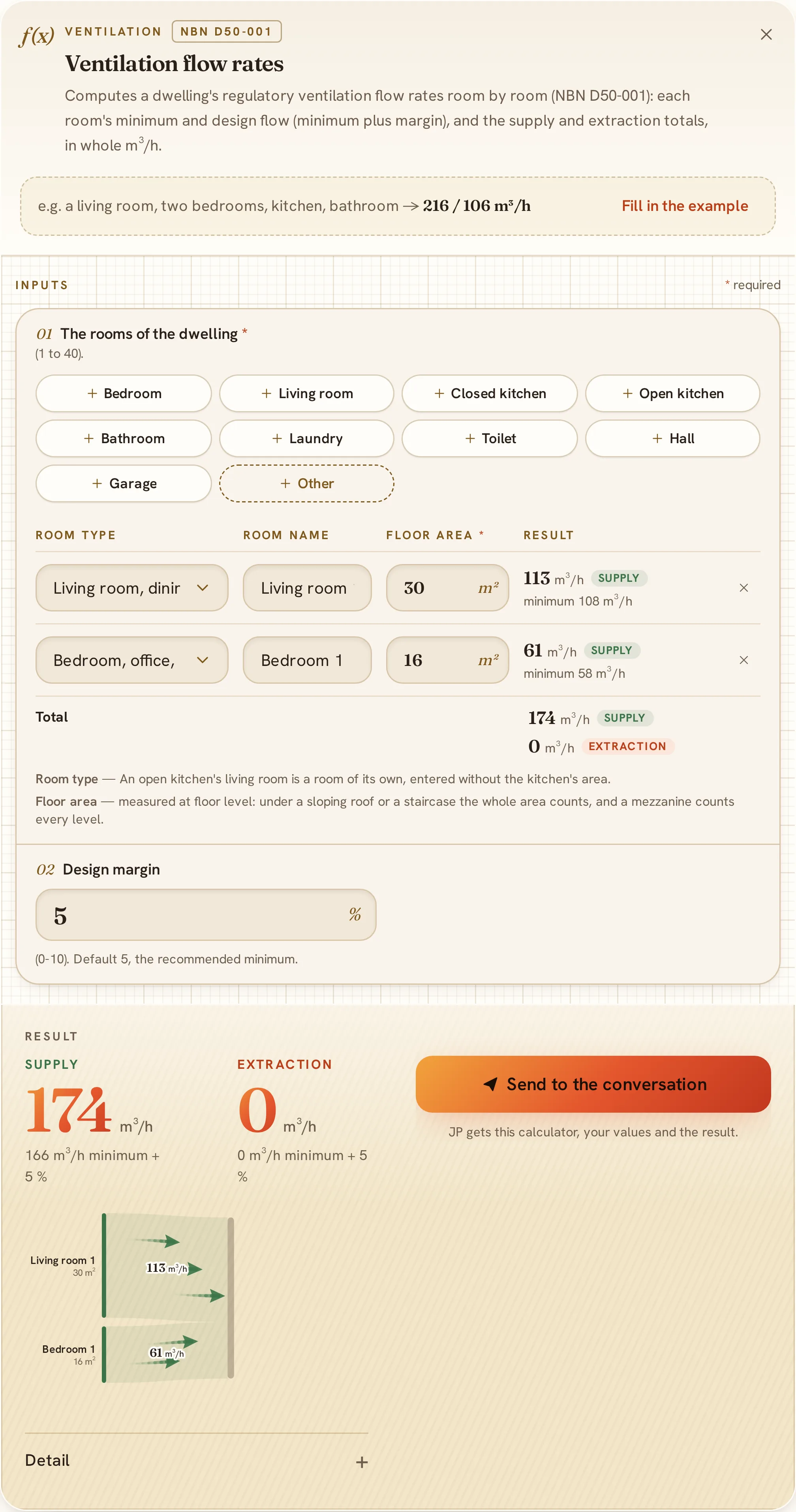Add a Hall room

tap(672, 438)
